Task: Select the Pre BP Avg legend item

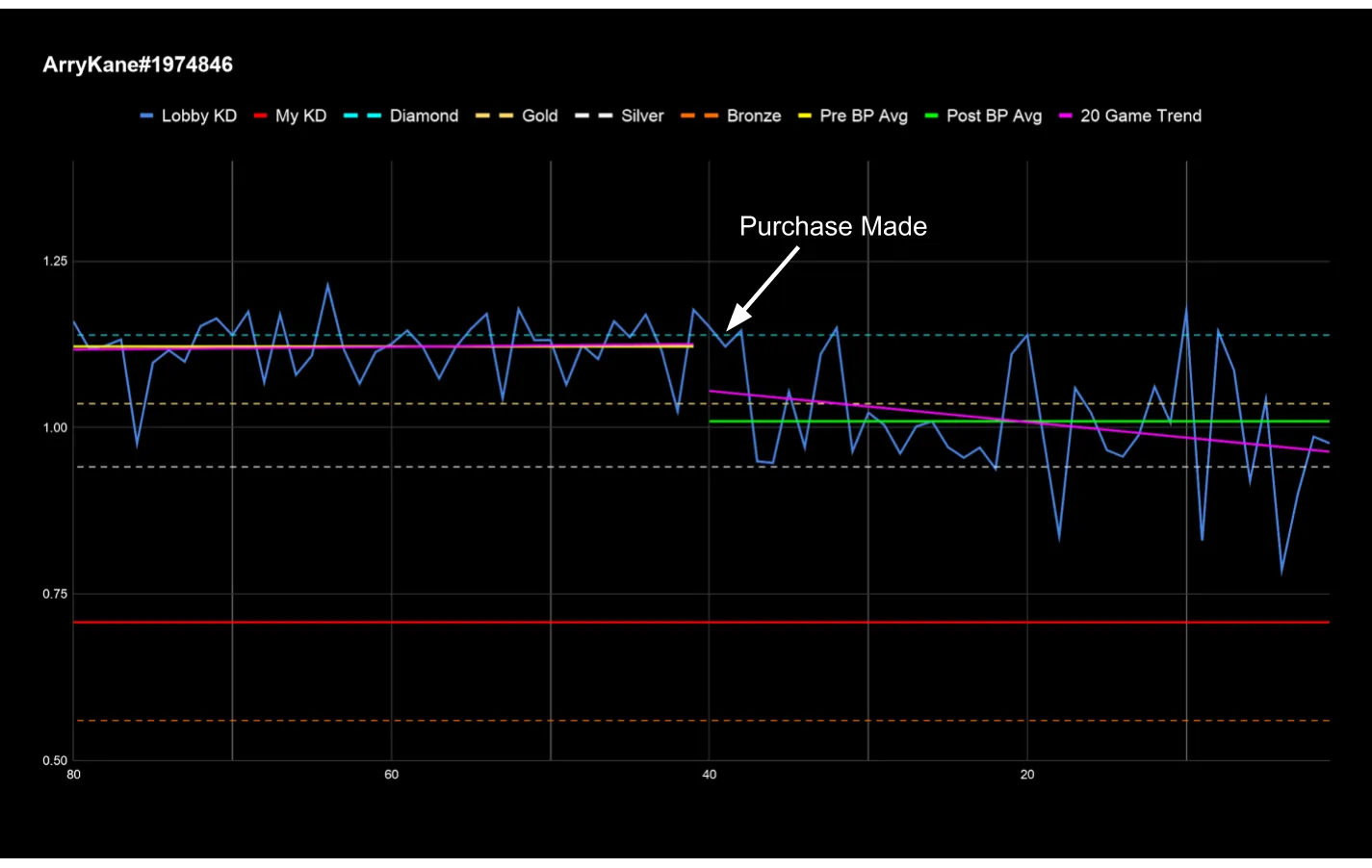Action: click(x=853, y=115)
